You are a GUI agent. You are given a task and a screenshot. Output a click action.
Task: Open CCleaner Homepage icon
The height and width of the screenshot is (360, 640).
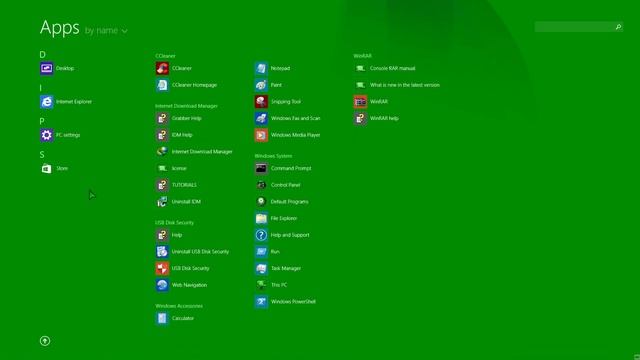[x=162, y=85]
